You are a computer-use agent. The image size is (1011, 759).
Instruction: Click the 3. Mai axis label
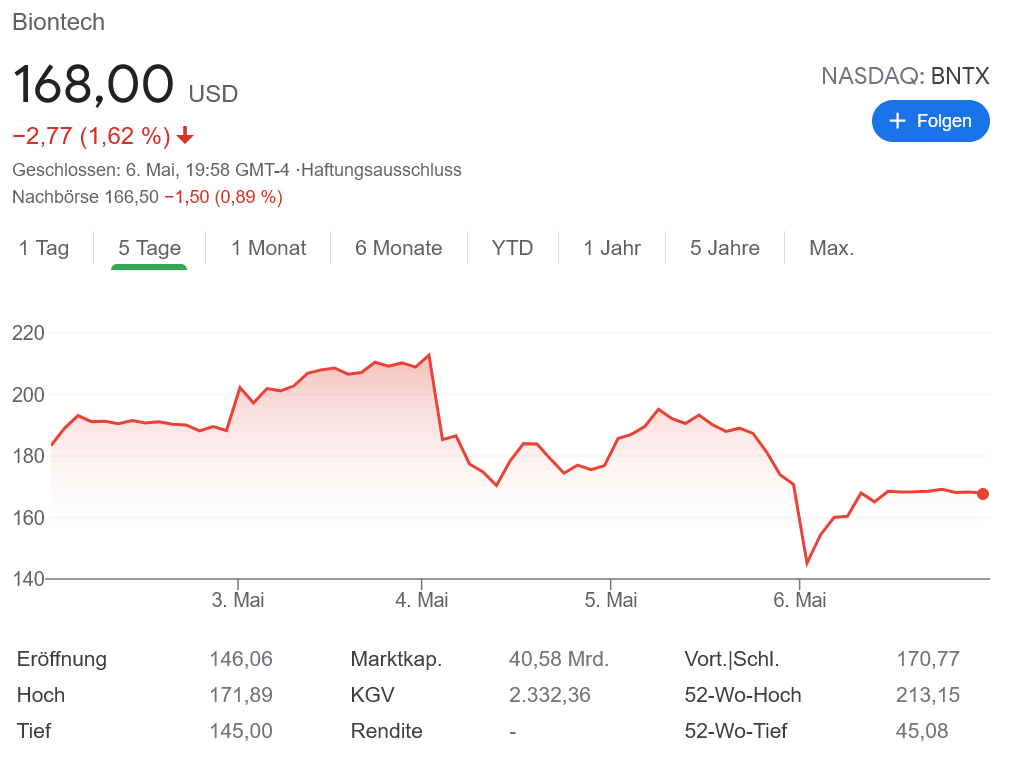coord(238,600)
